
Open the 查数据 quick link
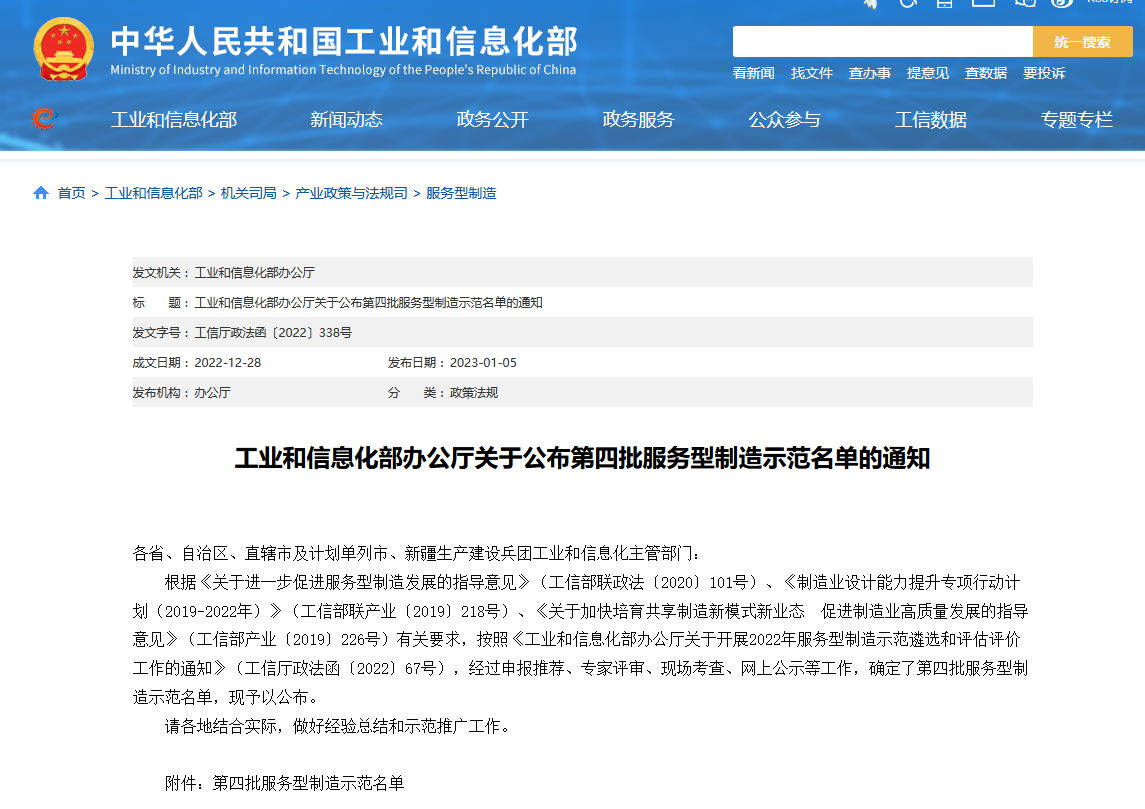[986, 73]
